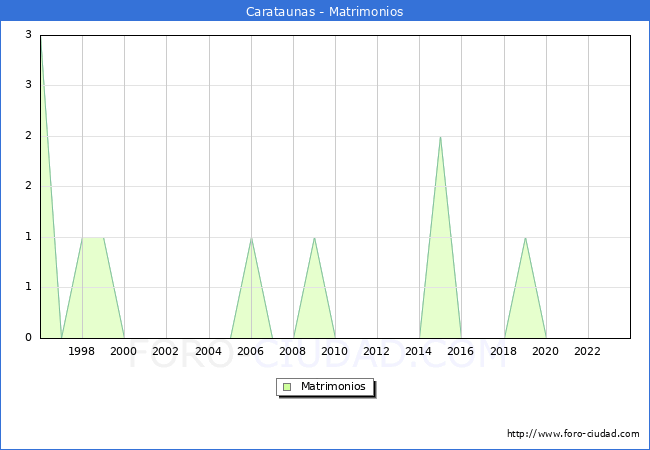Click the chart title Carataunas - Matrimonios
The width and height of the screenshot is (650, 450).
click(325, 12)
